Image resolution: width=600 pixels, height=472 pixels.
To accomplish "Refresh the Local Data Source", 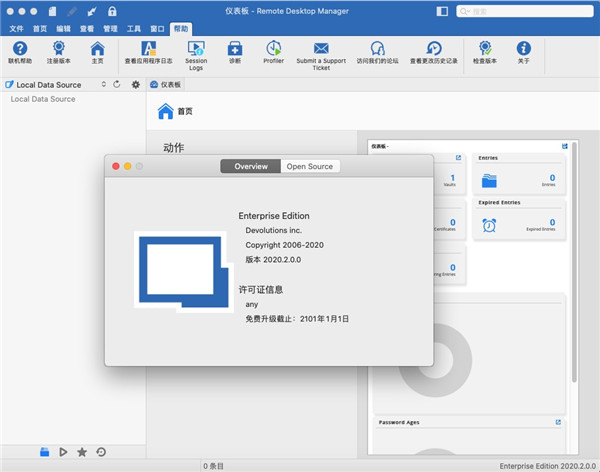I will (117, 84).
